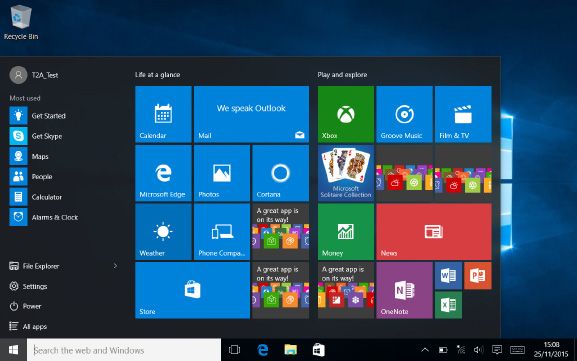Image resolution: width=577 pixels, height=361 pixels.
Task: Click the Play and explore group title
Action: coord(342,75)
